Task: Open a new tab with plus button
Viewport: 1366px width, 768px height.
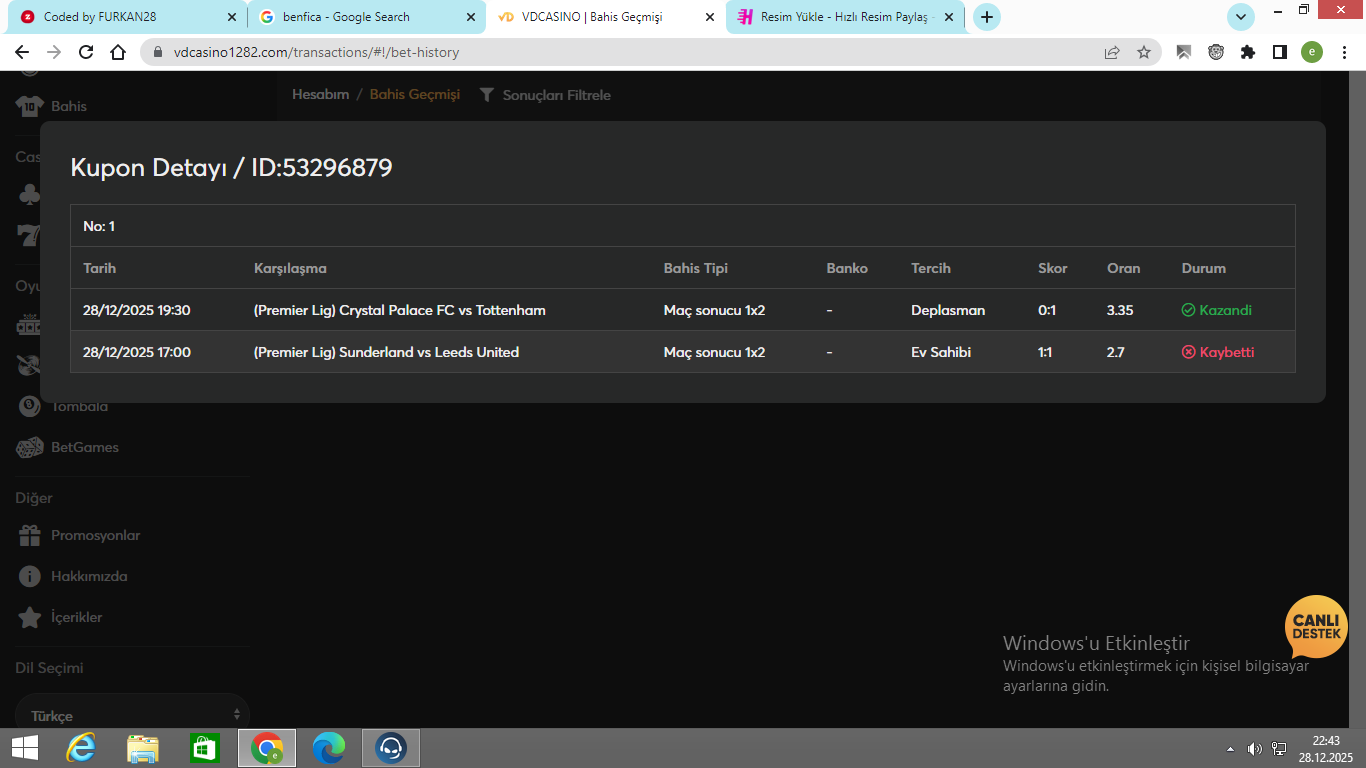Action: click(x=987, y=17)
